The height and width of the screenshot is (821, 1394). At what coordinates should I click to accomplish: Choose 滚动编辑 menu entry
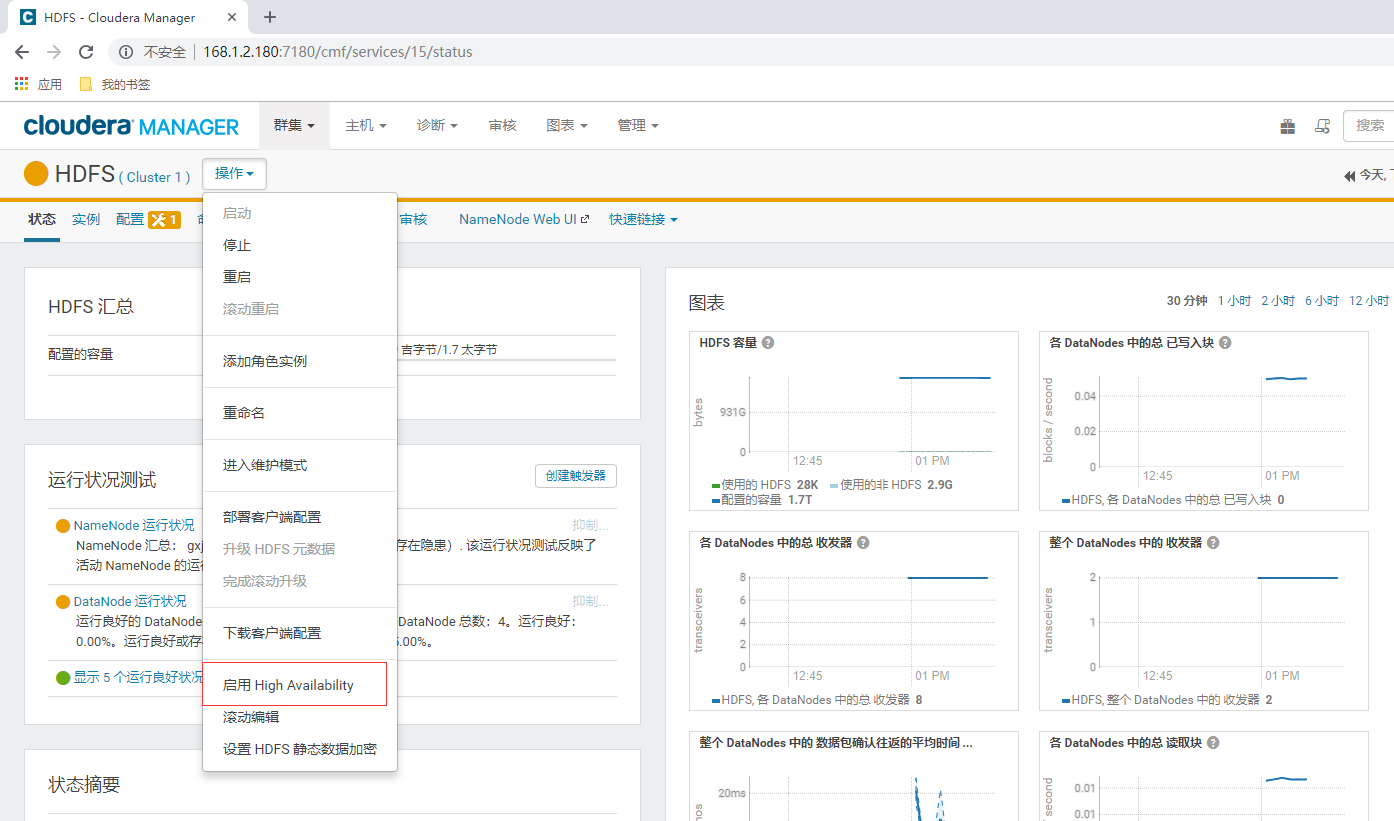point(300,717)
